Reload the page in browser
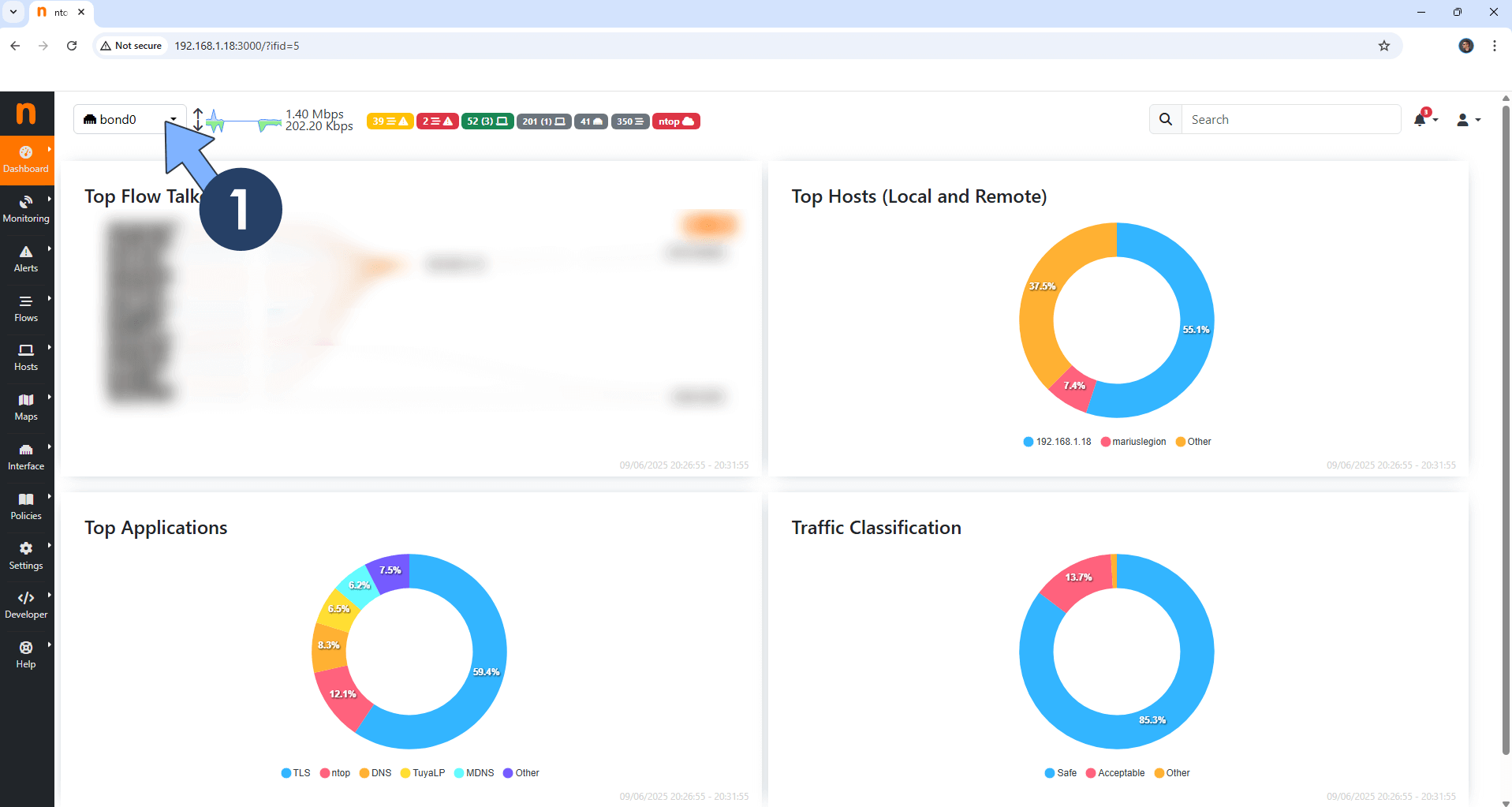 [72, 46]
